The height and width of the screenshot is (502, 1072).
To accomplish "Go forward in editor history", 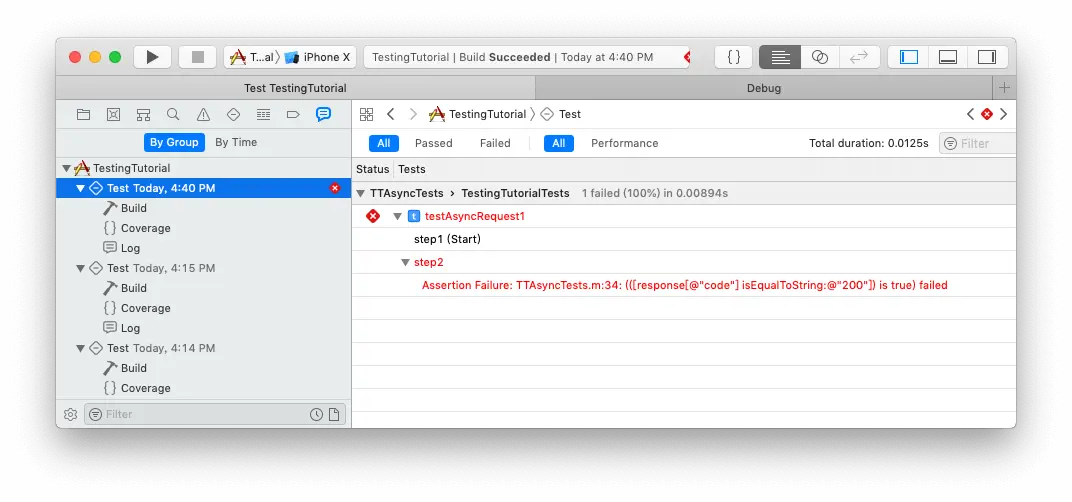I will pos(413,114).
